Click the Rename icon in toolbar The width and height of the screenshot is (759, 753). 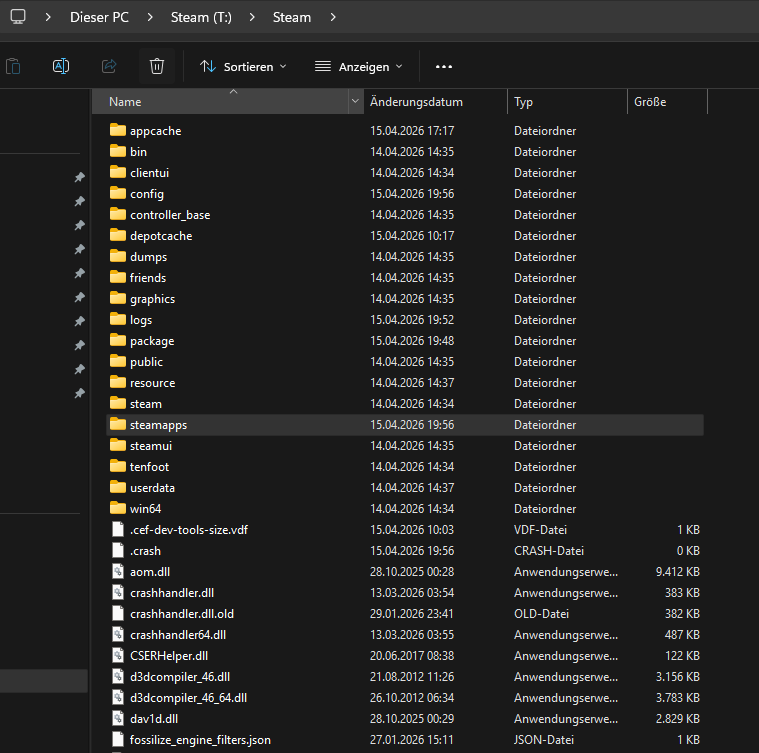(x=61, y=66)
